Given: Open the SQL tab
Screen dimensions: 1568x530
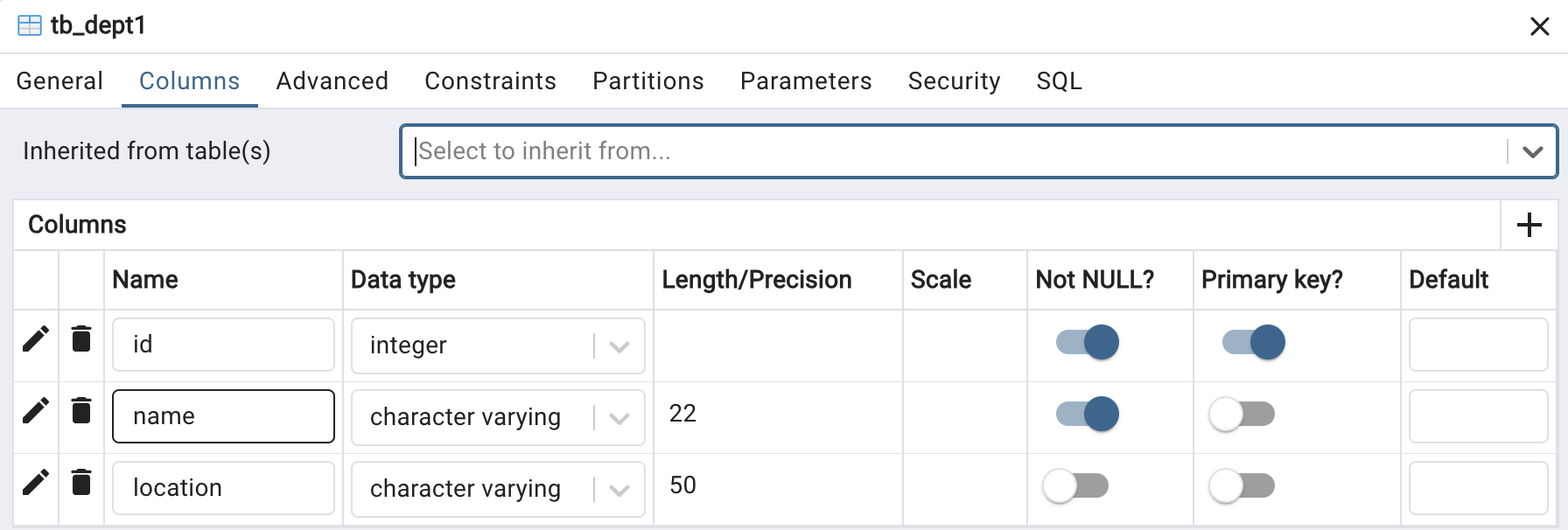Looking at the screenshot, I should tap(1059, 81).
